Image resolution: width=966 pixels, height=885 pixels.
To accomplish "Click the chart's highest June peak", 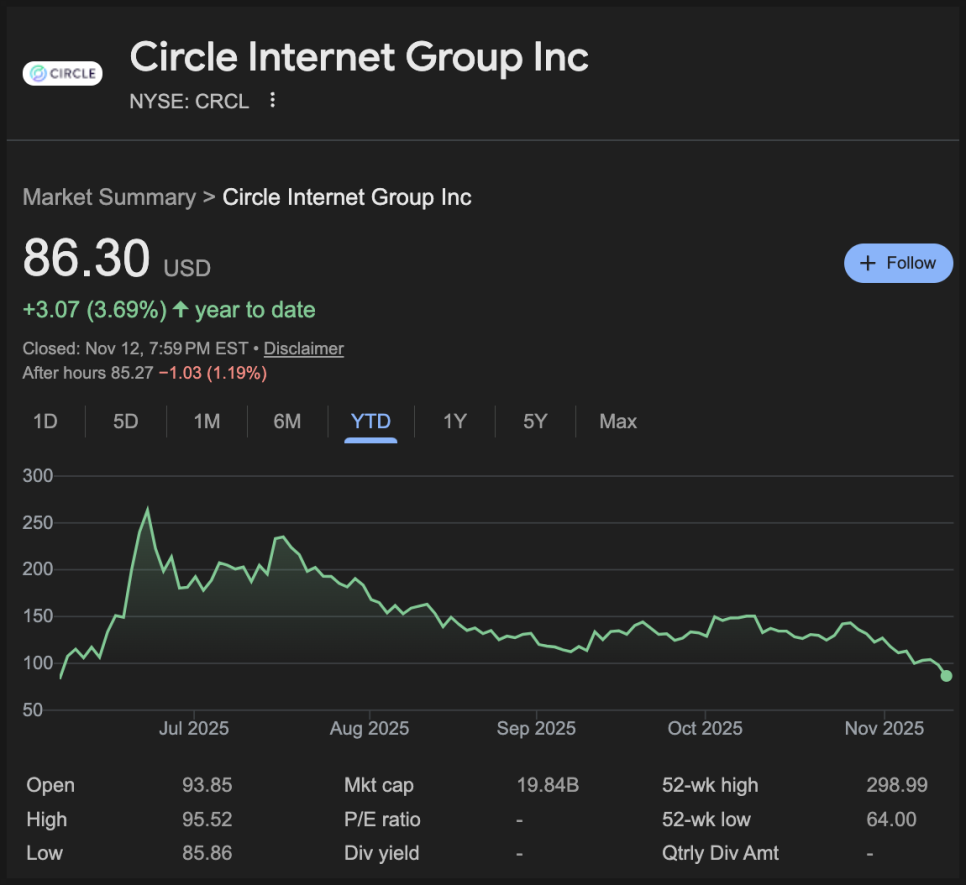I will pos(148,510).
